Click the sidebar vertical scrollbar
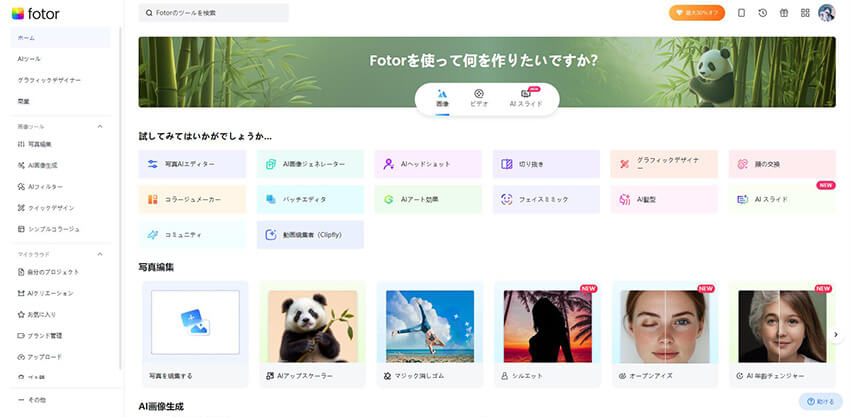Viewport: 850px width, 417px height. [x=120, y=198]
